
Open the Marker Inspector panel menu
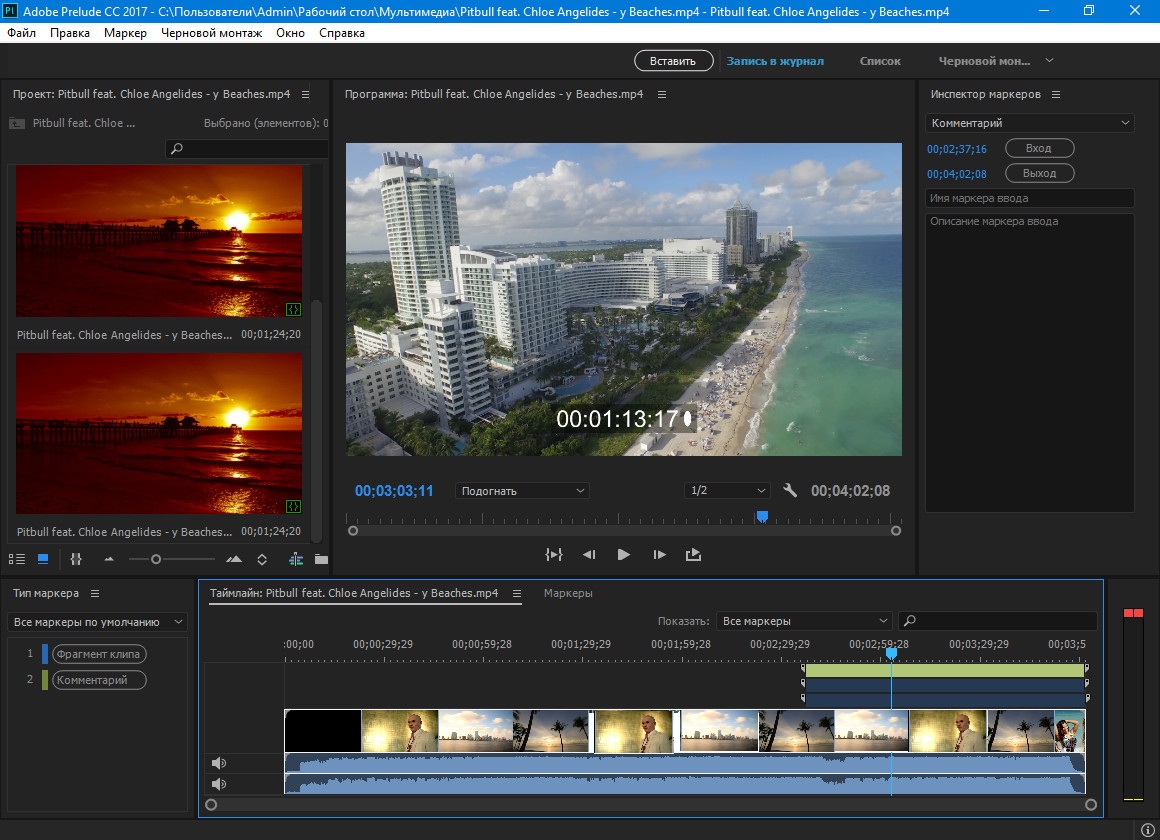[x=1056, y=95]
